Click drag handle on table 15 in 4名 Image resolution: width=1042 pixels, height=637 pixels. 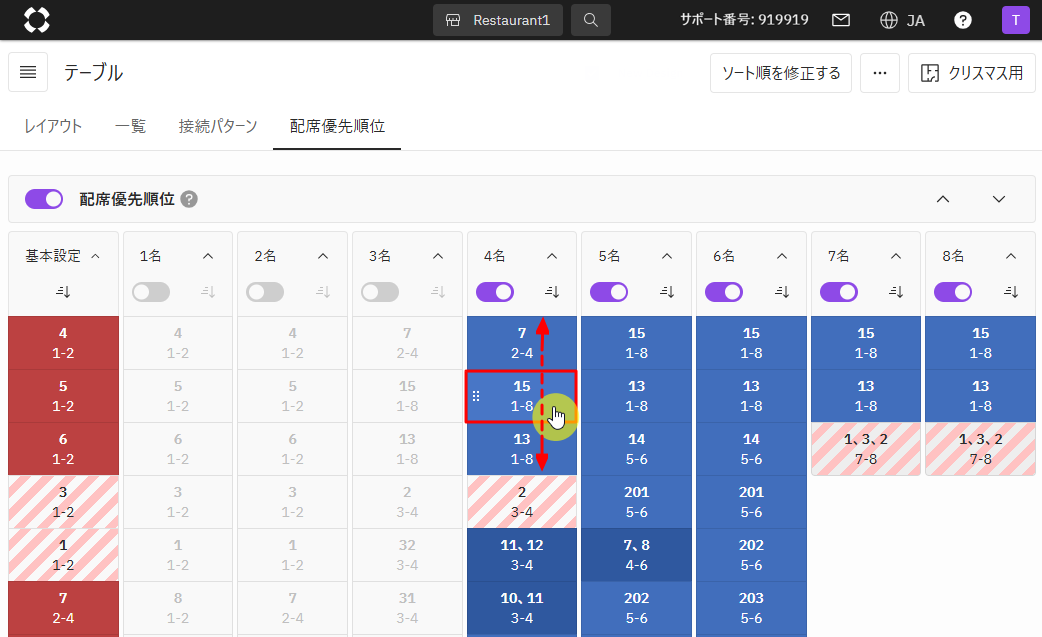coord(476,396)
